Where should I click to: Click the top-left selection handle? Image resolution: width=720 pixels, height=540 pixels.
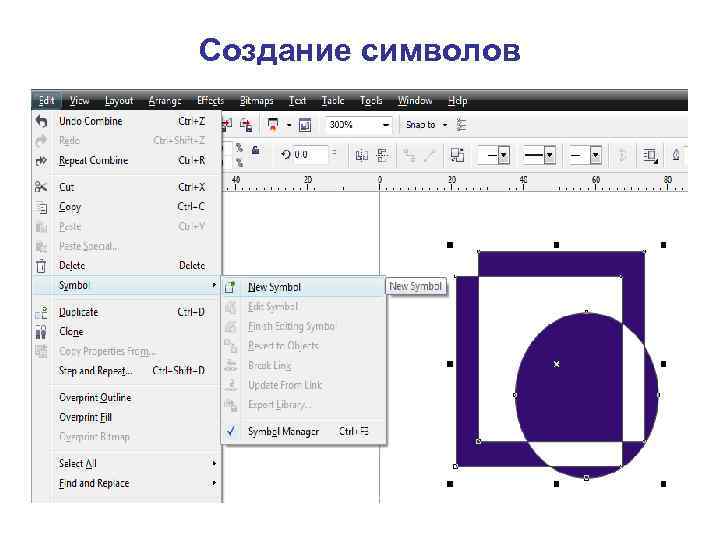click(x=450, y=245)
